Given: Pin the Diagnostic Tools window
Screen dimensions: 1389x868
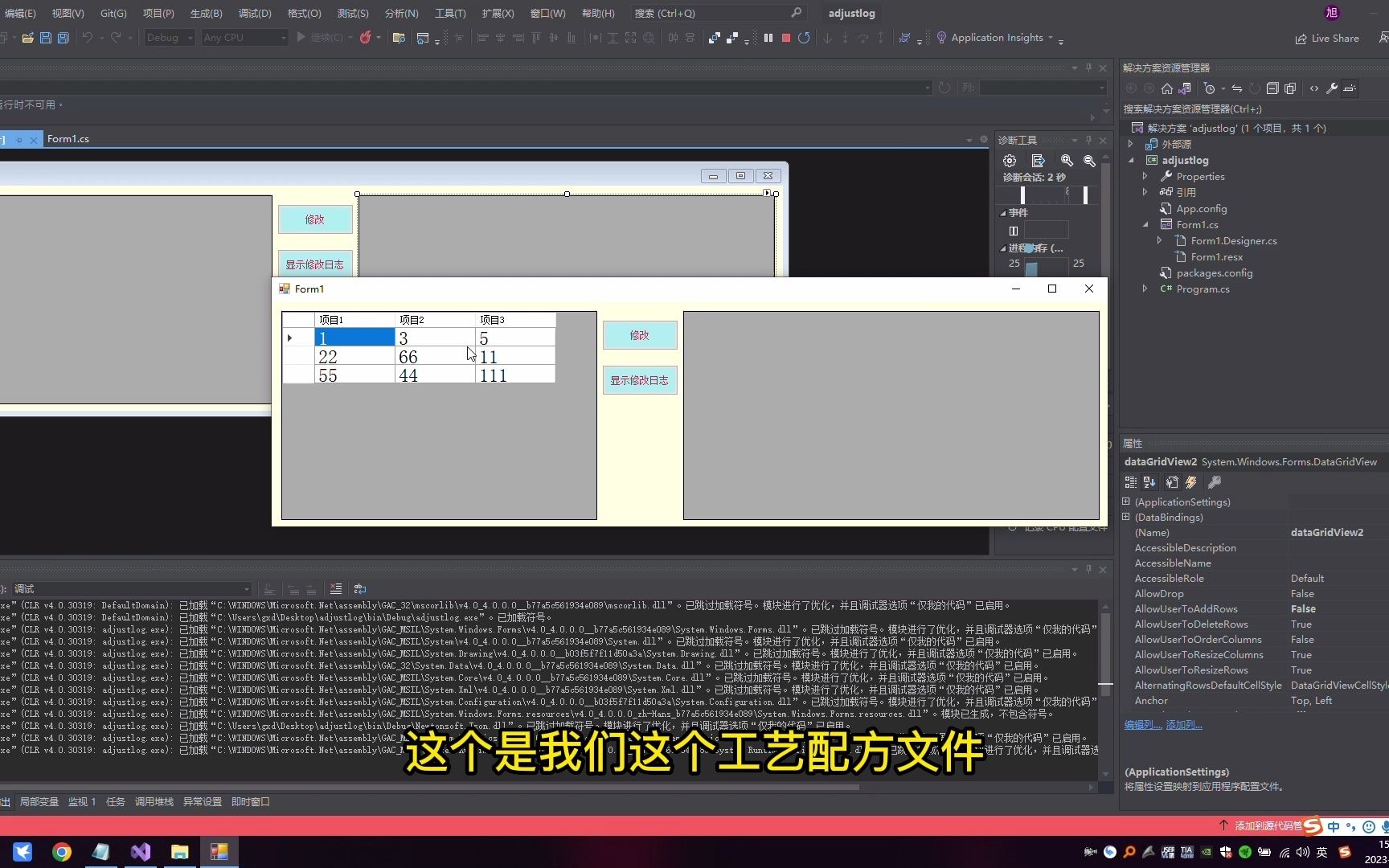Looking at the screenshot, I should 1088,139.
